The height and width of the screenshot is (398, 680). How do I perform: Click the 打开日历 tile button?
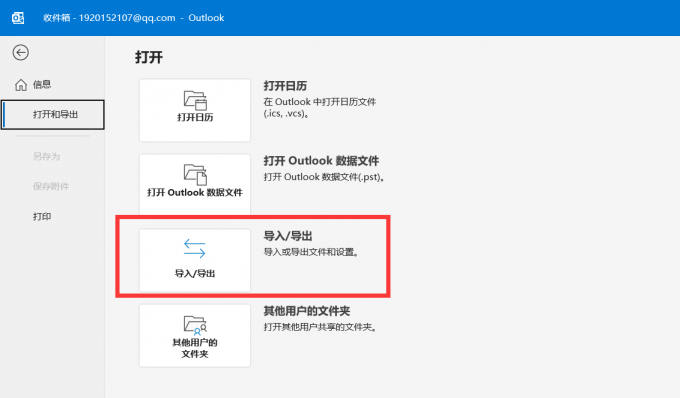pos(195,110)
